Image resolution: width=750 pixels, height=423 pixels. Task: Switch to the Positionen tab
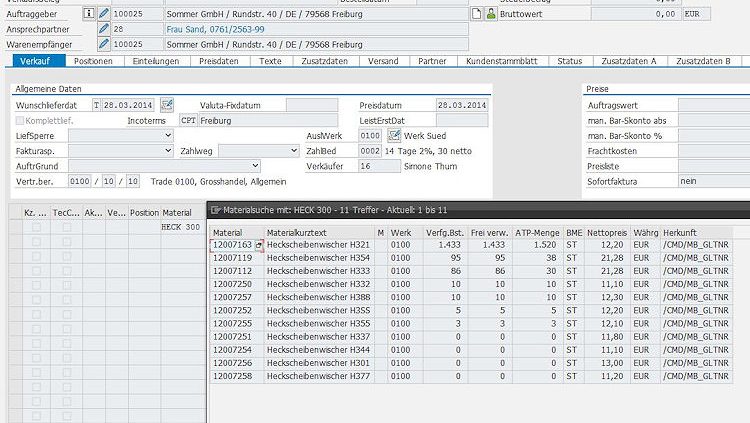pos(93,61)
